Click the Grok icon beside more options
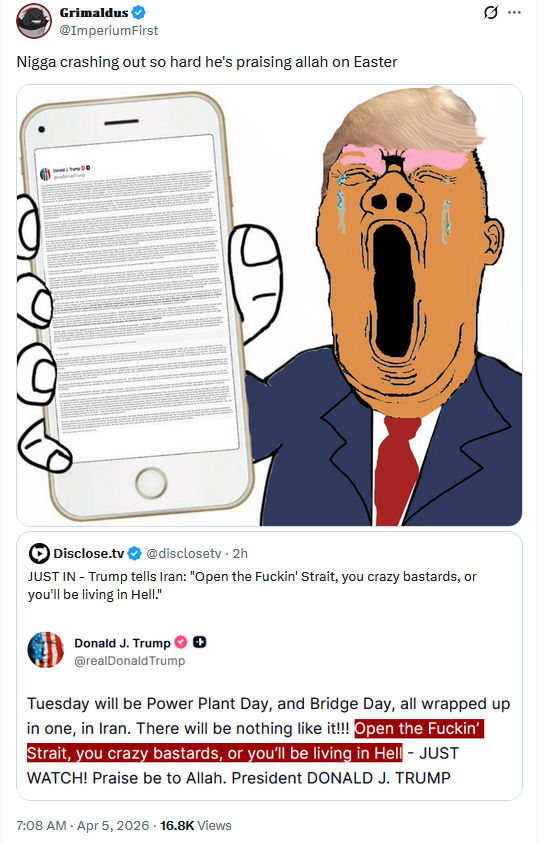548x843 pixels. [490, 12]
